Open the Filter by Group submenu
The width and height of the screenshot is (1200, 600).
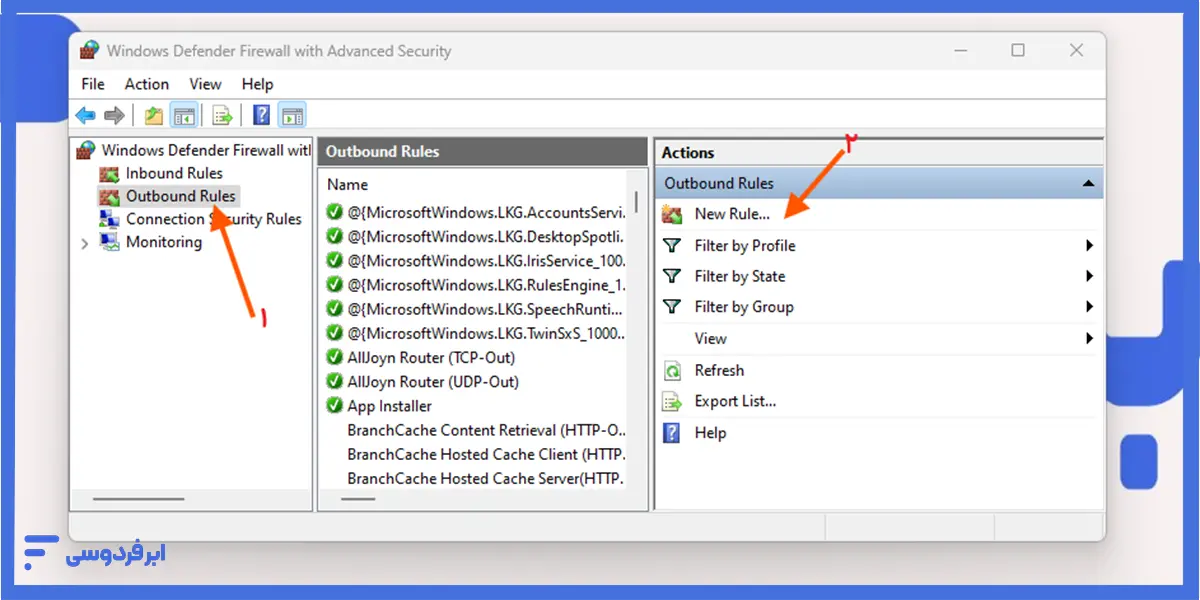point(880,307)
